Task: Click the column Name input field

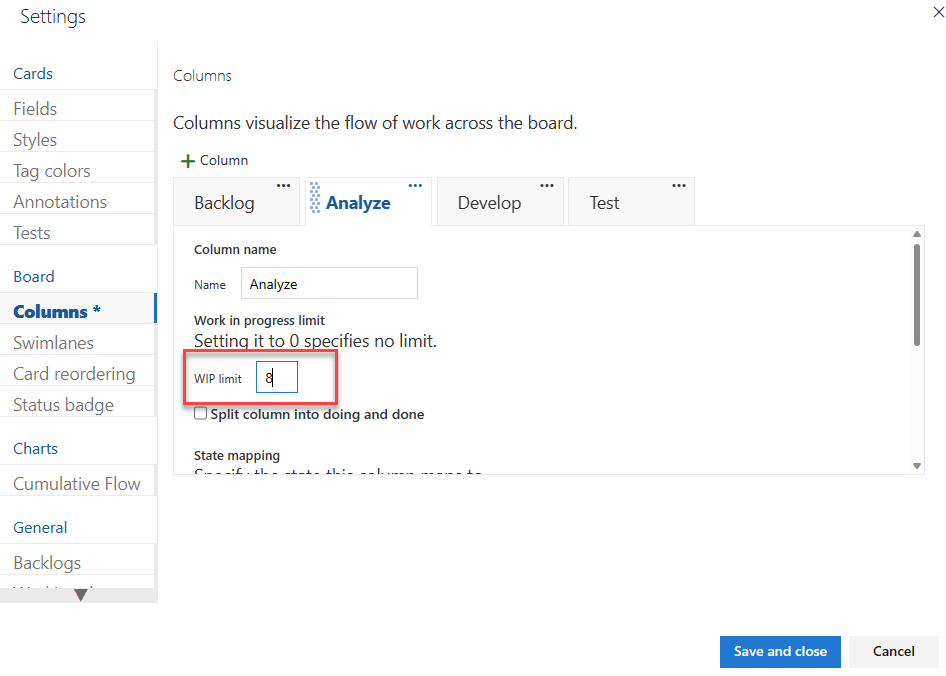Action: click(x=329, y=283)
